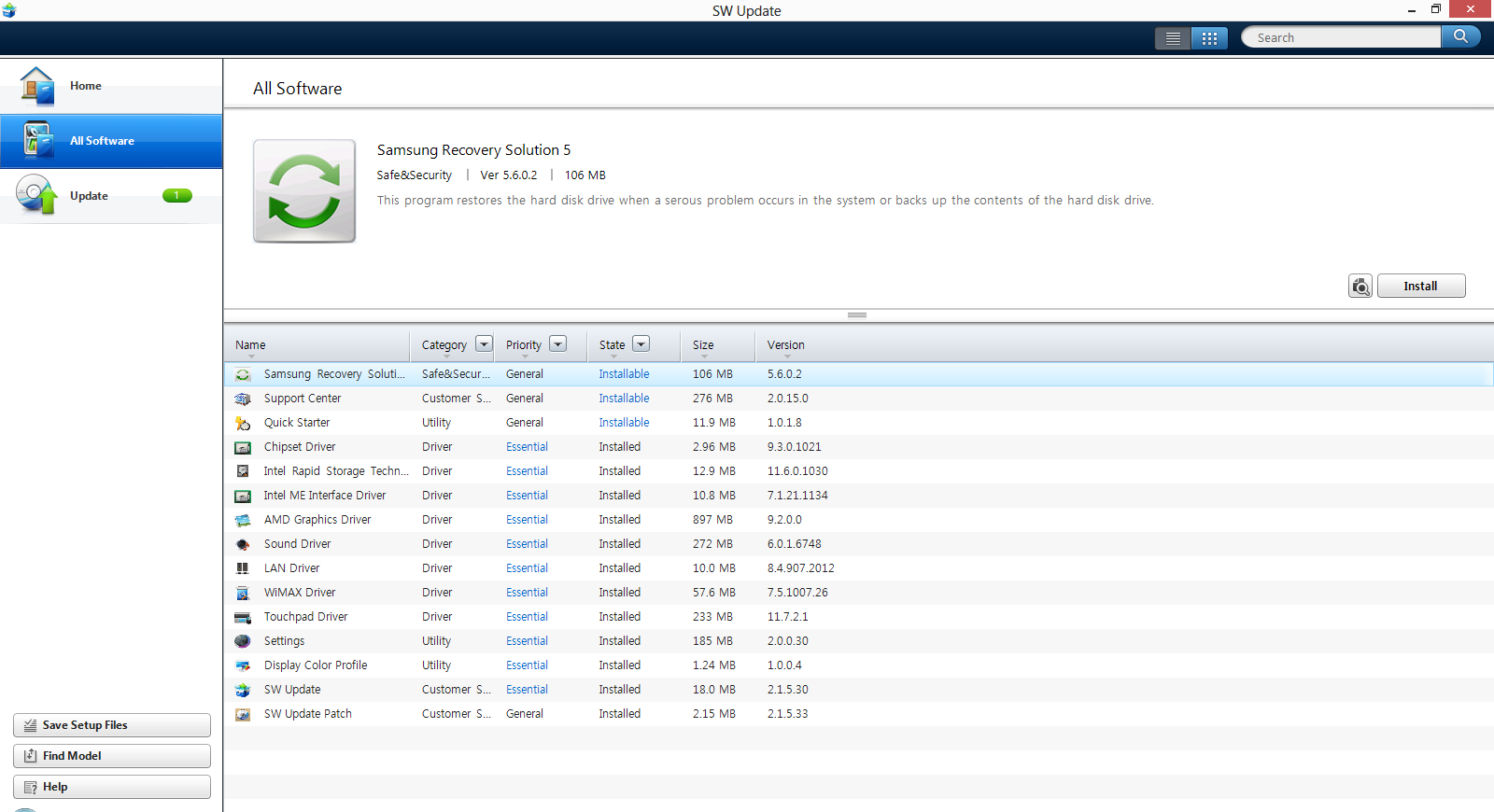Select All Software in the sidebar
Viewport: 1494px width, 812px height.
[111, 141]
